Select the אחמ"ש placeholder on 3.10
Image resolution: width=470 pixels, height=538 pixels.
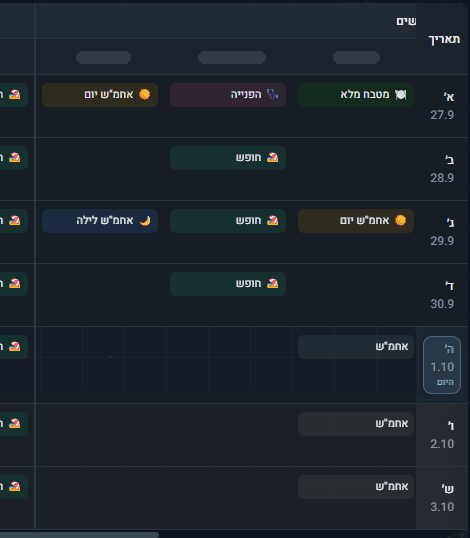click(356, 487)
